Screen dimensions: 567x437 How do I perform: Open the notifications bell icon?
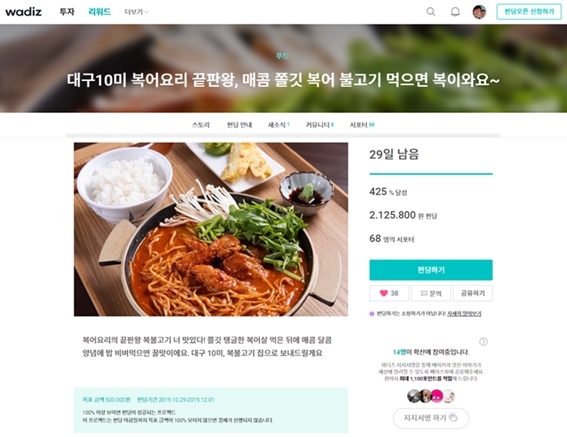[455, 12]
